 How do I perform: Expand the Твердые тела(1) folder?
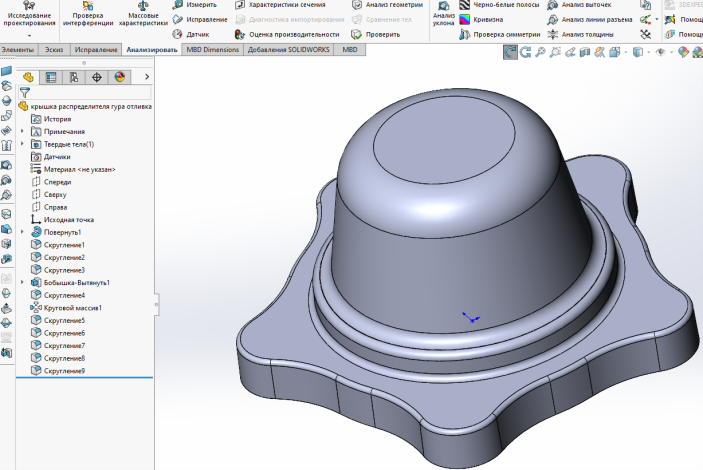pos(22,144)
